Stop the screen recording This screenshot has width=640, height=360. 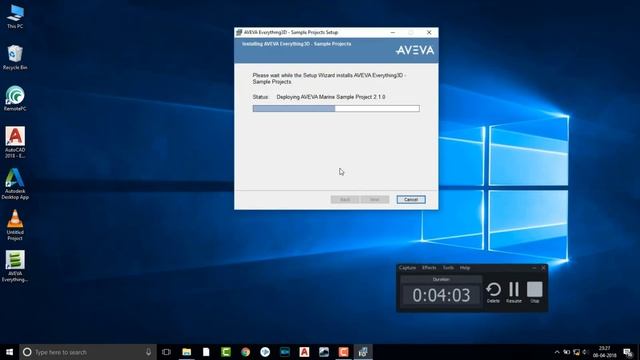click(535, 293)
